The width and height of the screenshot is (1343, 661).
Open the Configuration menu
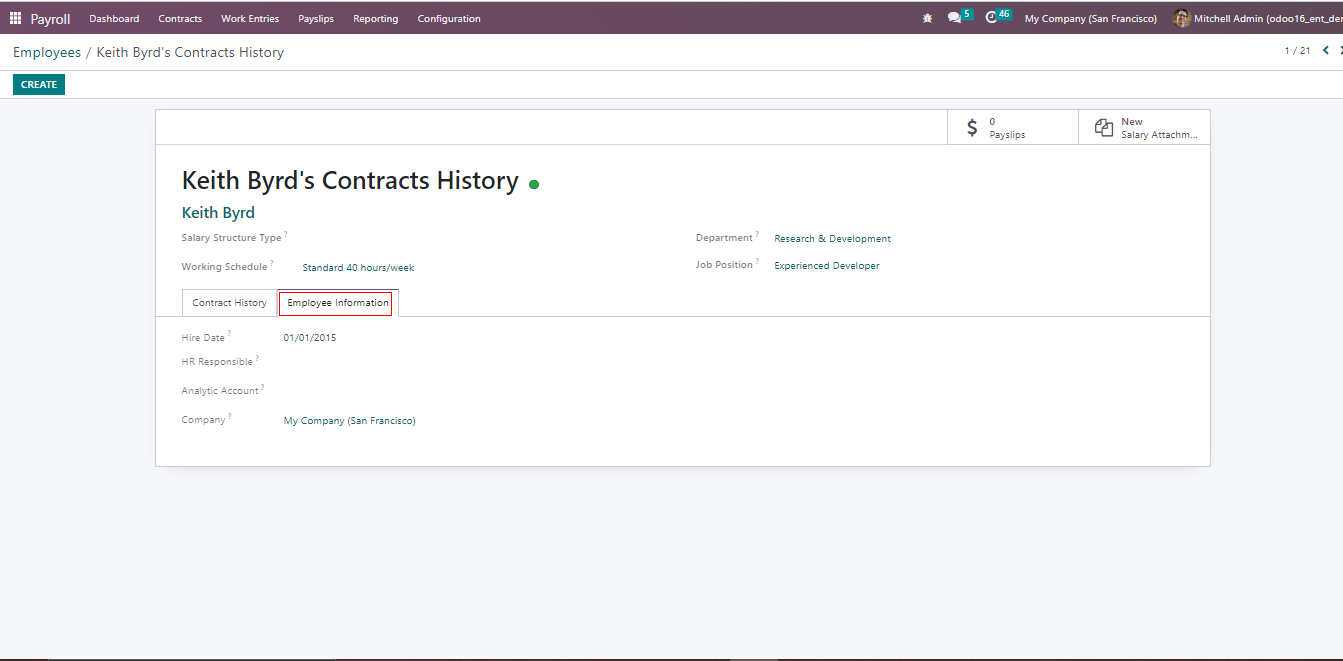[448, 18]
